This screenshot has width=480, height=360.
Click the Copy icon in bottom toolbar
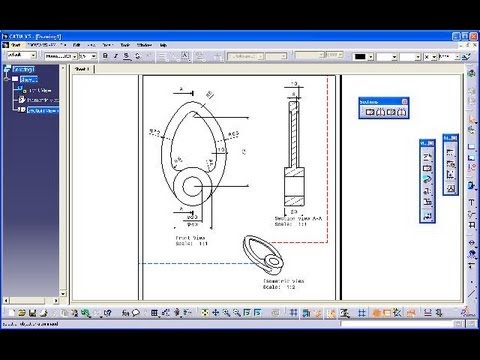point(65,313)
